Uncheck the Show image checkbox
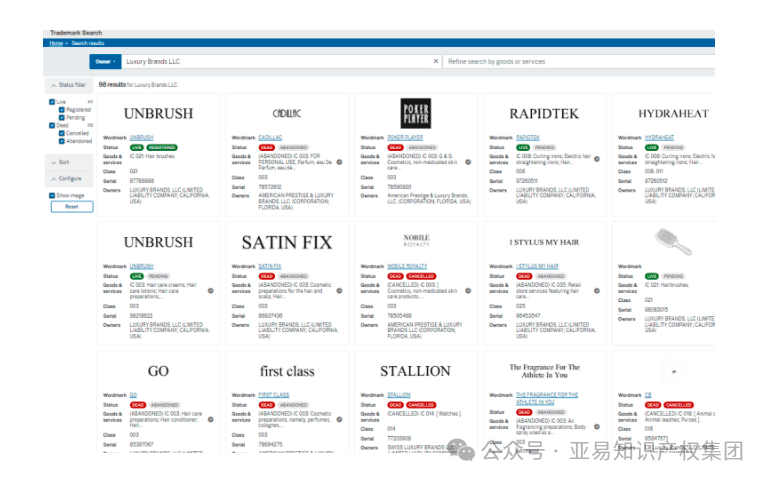768x481 pixels. pos(52,195)
